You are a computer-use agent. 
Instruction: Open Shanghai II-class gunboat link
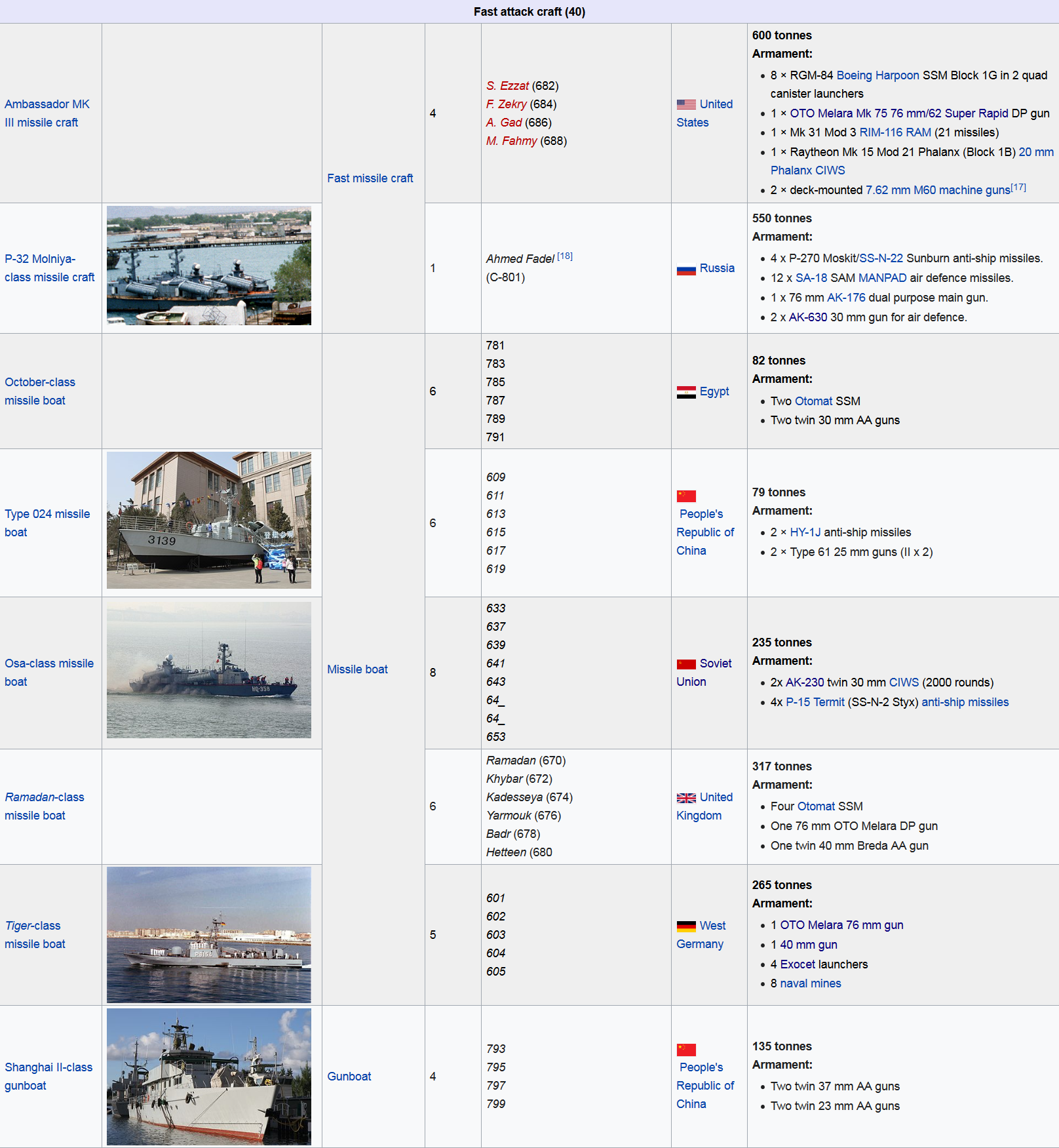pos(48,1077)
